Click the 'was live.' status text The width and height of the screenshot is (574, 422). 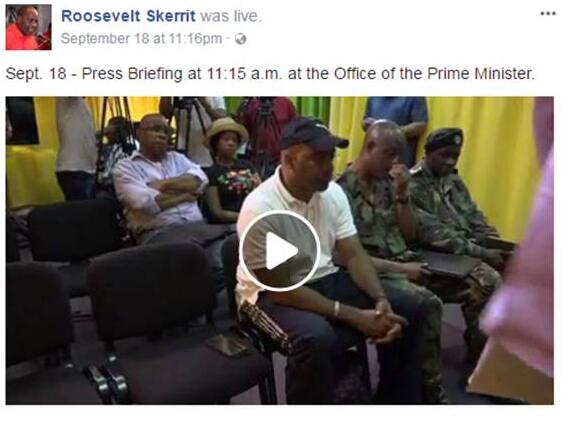click(x=231, y=16)
